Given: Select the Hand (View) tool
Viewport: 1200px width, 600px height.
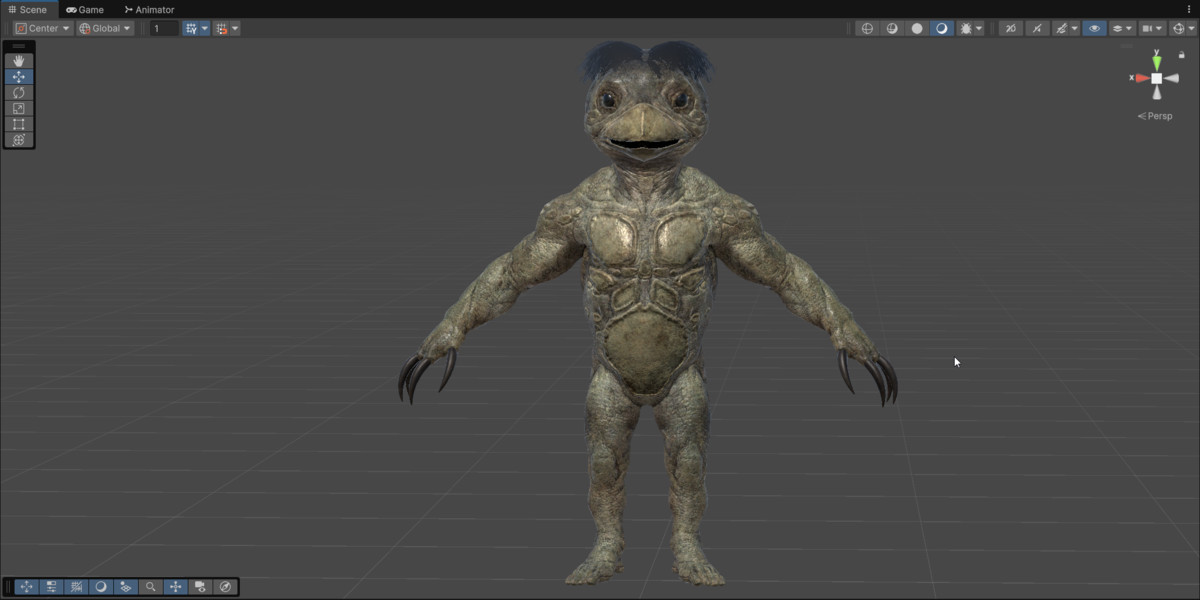Looking at the screenshot, I should 19,61.
